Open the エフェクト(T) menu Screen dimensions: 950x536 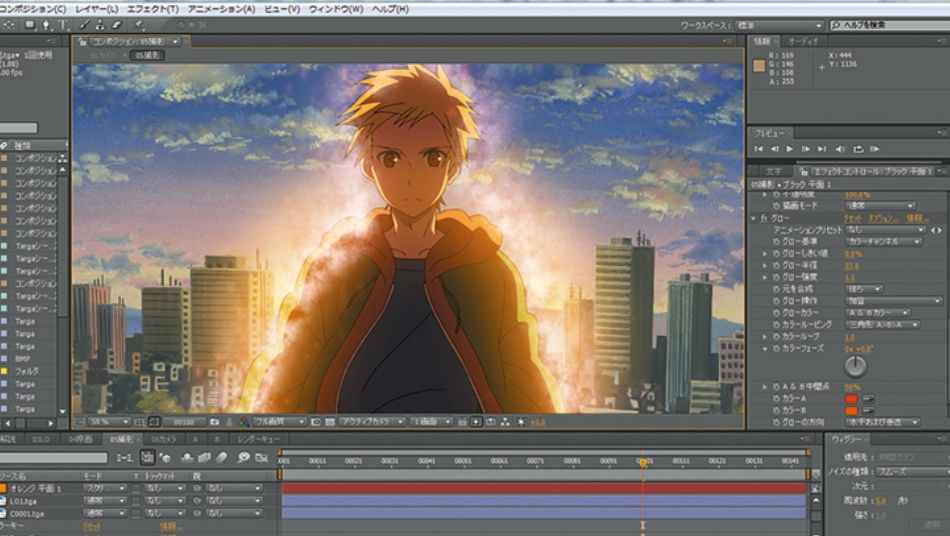[153, 9]
